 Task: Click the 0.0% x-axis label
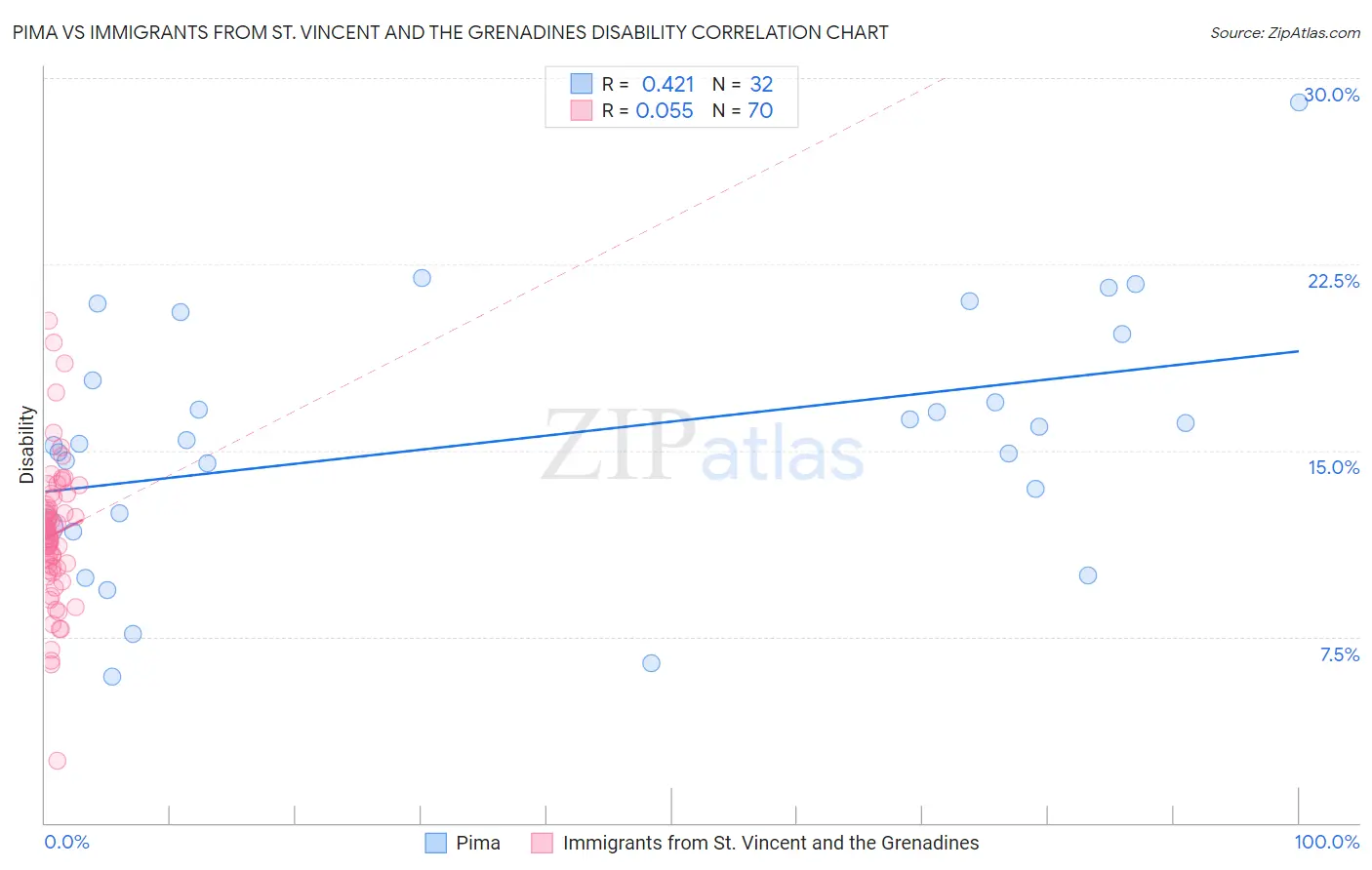[66, 842]
